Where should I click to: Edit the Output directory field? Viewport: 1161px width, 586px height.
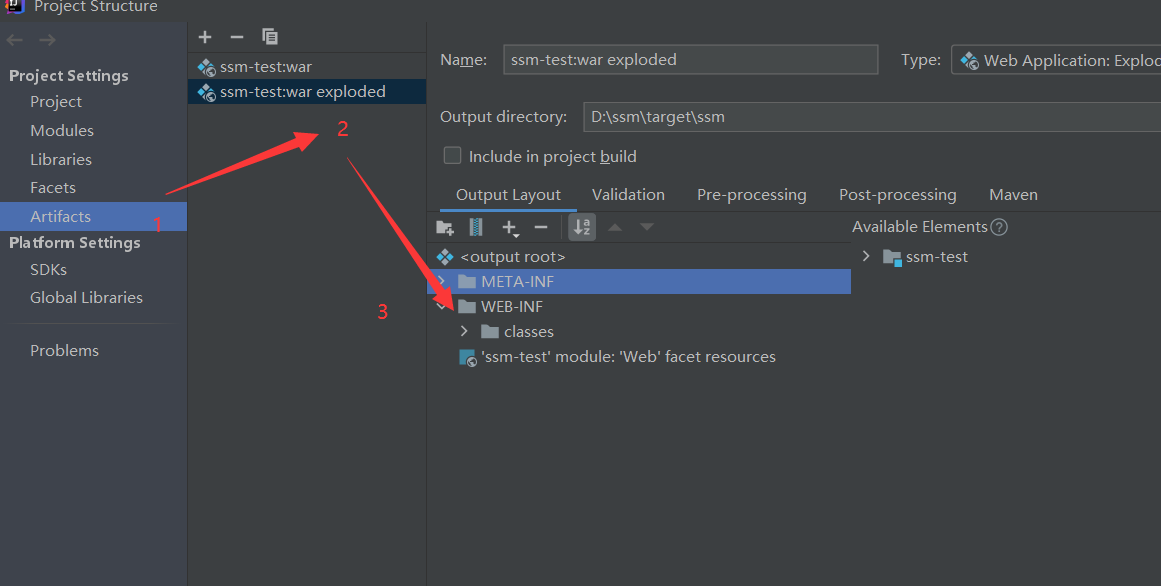[872, 117]
